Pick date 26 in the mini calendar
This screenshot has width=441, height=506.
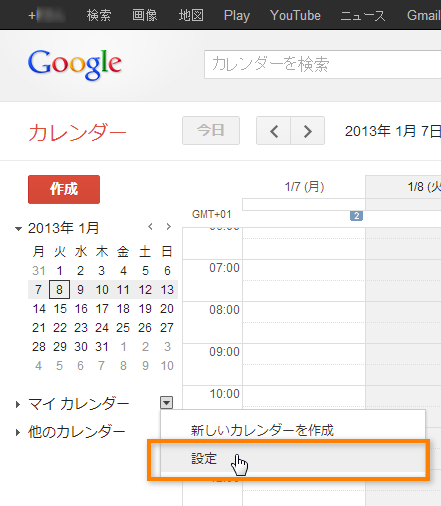[145, 328]
